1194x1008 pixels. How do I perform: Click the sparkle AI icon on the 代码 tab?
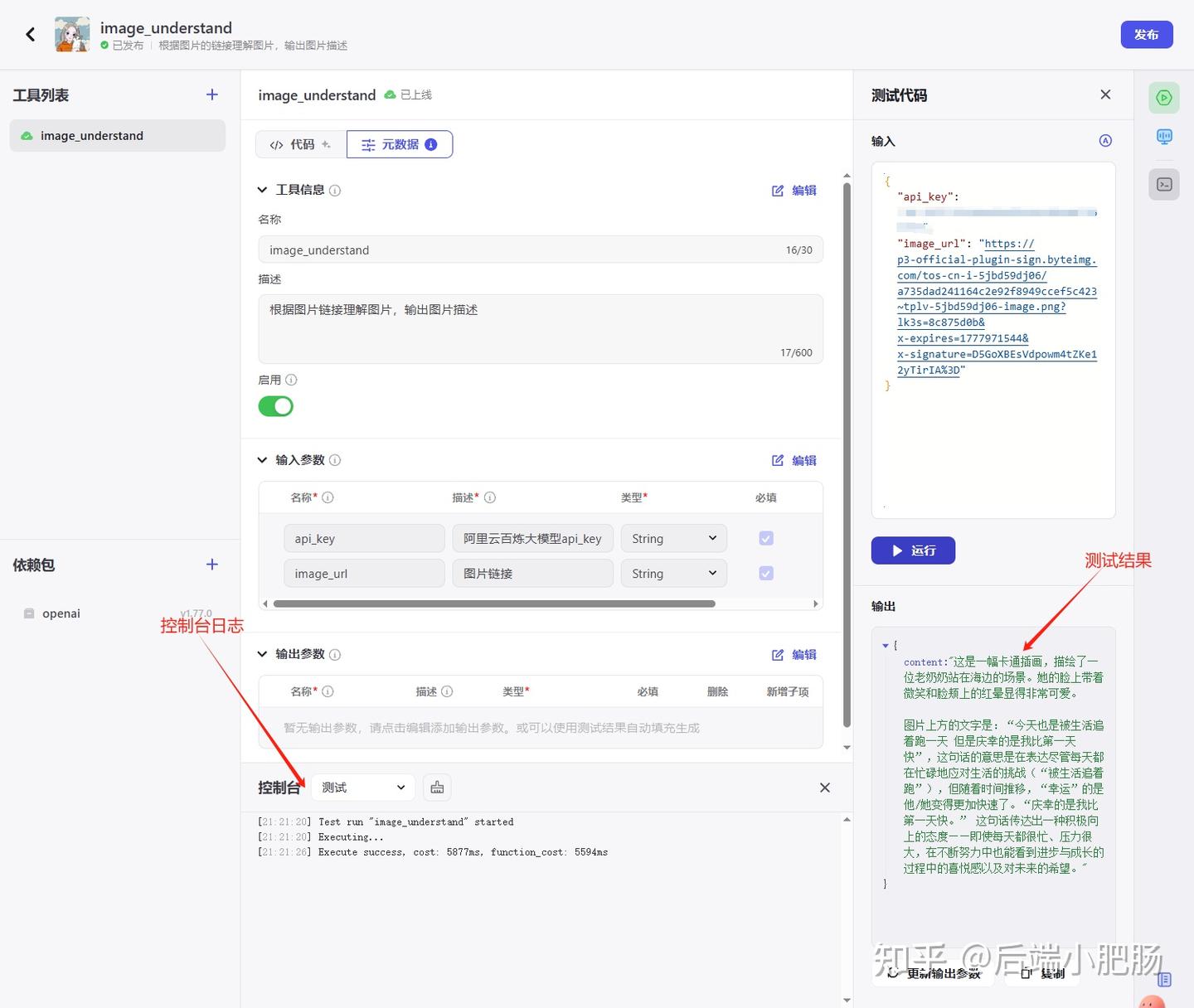[326, 144]
